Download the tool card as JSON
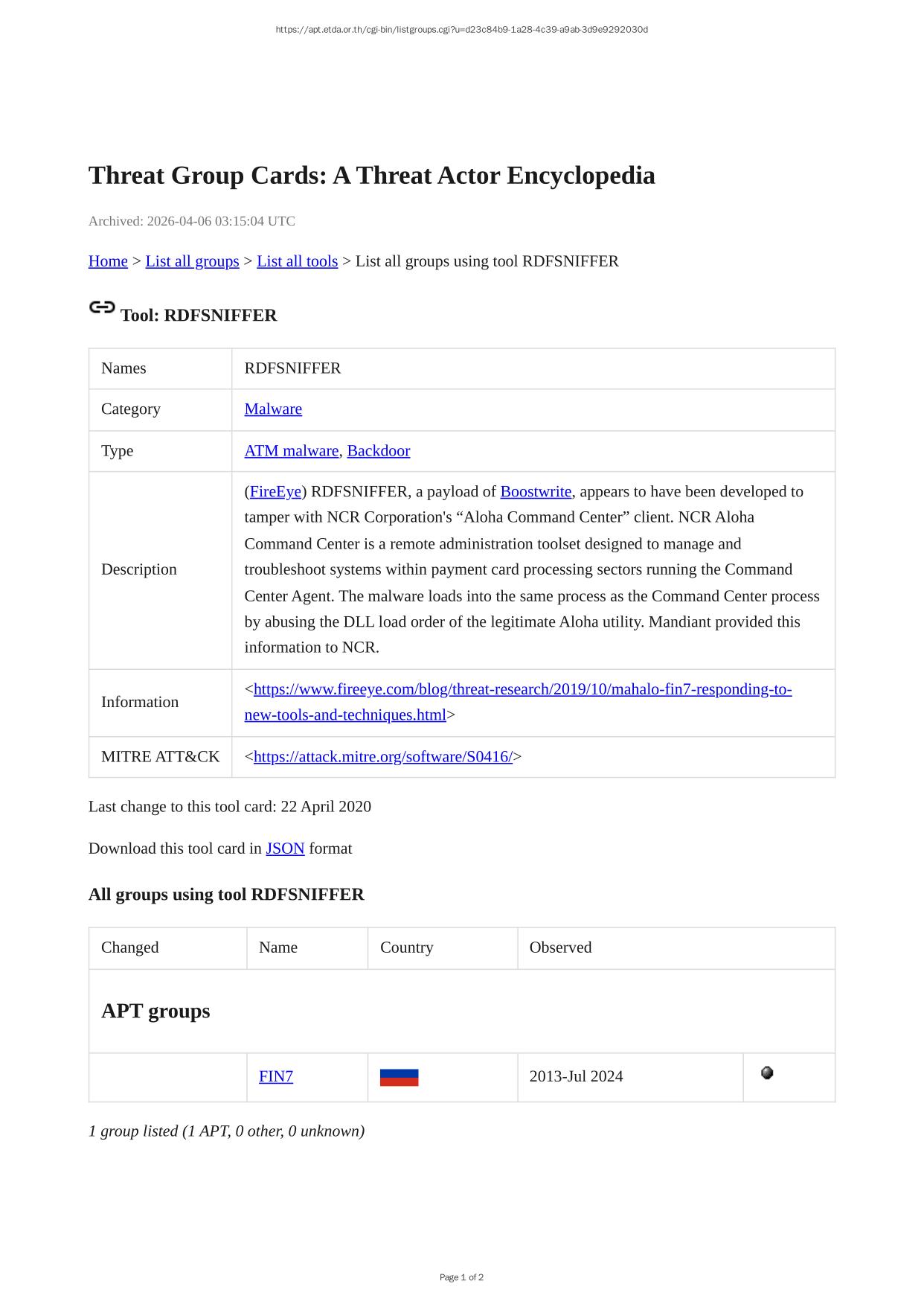This screenshot has height=1307, width=924. coord(285,849)
